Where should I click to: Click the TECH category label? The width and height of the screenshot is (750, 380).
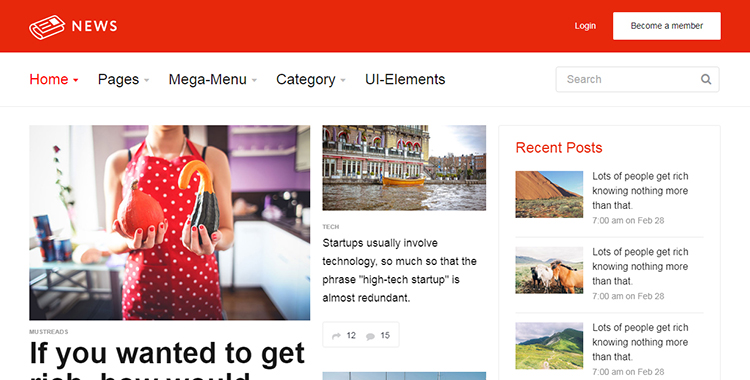pos(331,227)
